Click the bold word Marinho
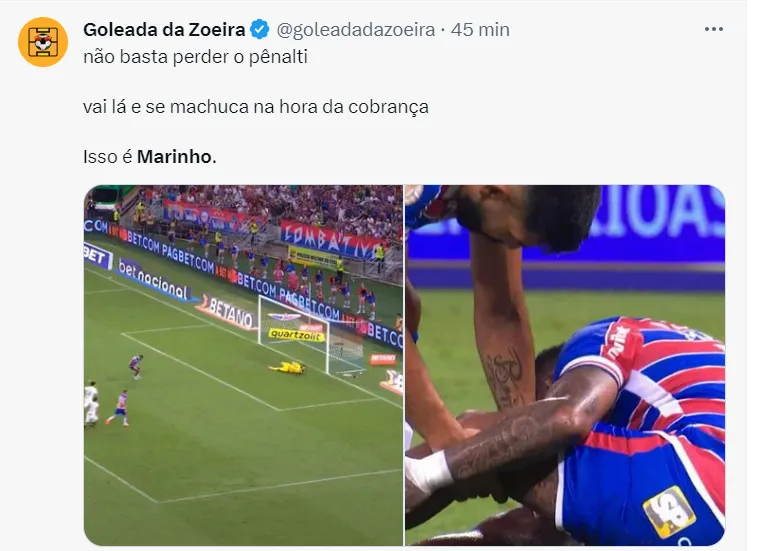The image size is (758, 551). [175, 157]
